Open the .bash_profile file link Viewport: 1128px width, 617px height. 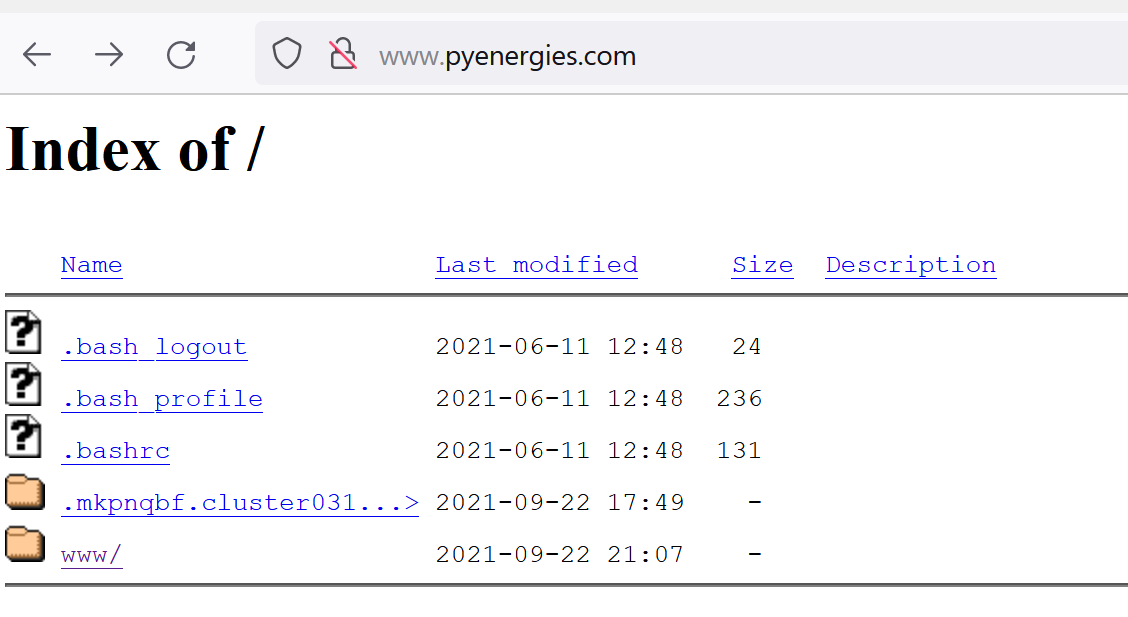tap(161, 399)
